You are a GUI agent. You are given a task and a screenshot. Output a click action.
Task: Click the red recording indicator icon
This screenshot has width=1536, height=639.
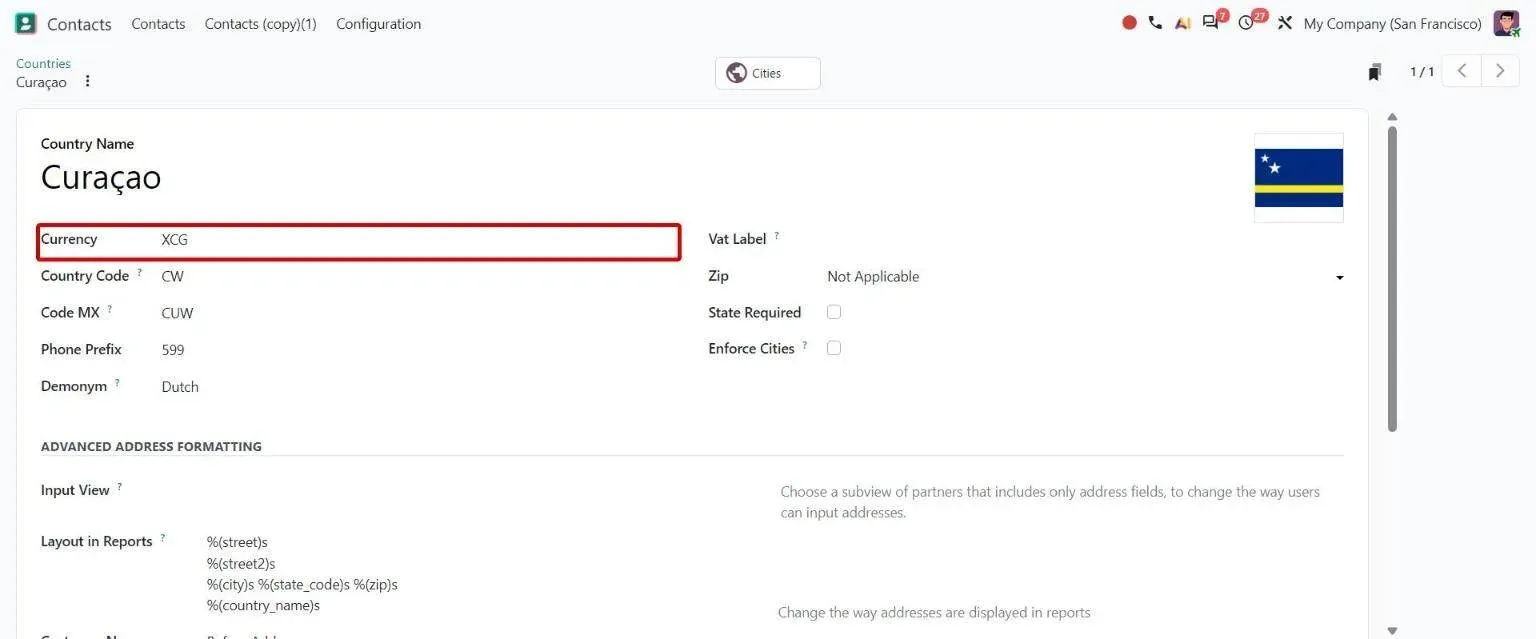1129,23
